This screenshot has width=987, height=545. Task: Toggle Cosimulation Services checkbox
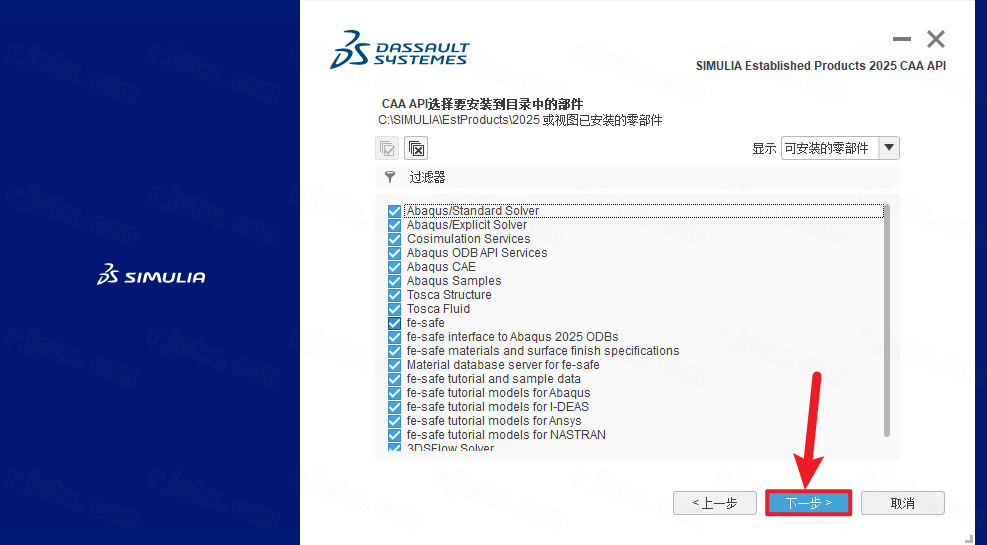point(395,239)
